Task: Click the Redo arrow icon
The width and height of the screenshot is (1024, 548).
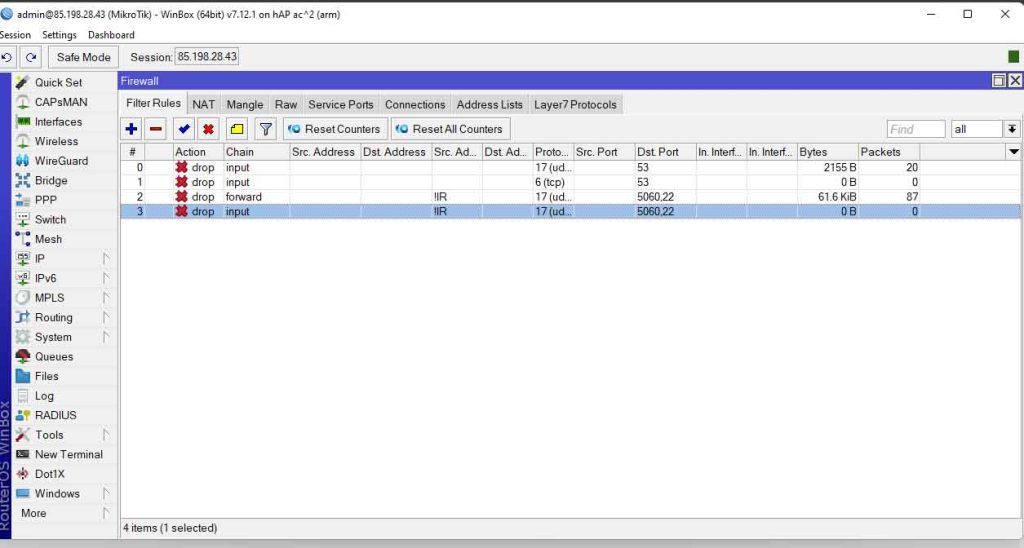Action: [x=31, y=57]
